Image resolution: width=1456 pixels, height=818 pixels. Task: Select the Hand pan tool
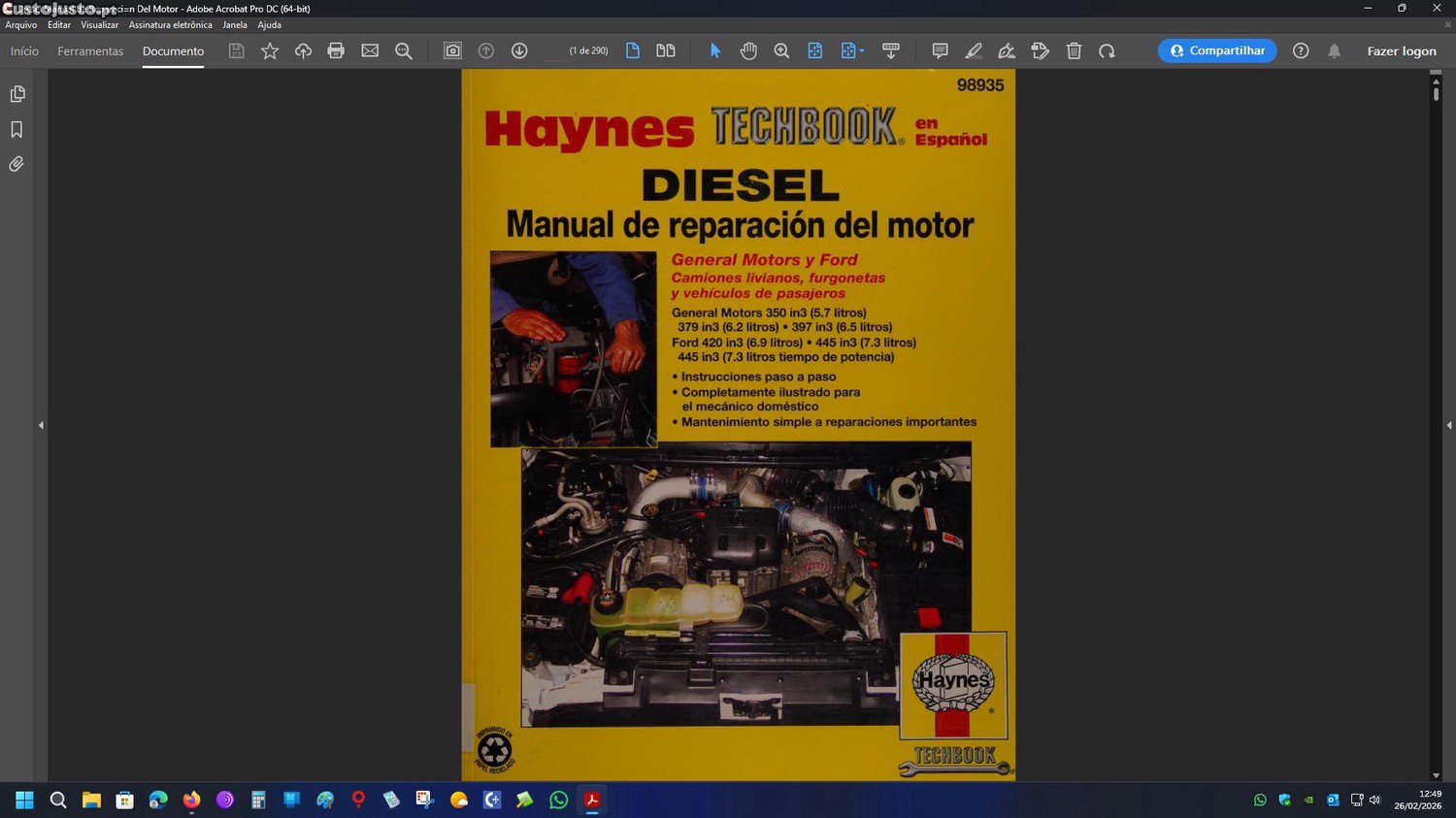point(748,51)
